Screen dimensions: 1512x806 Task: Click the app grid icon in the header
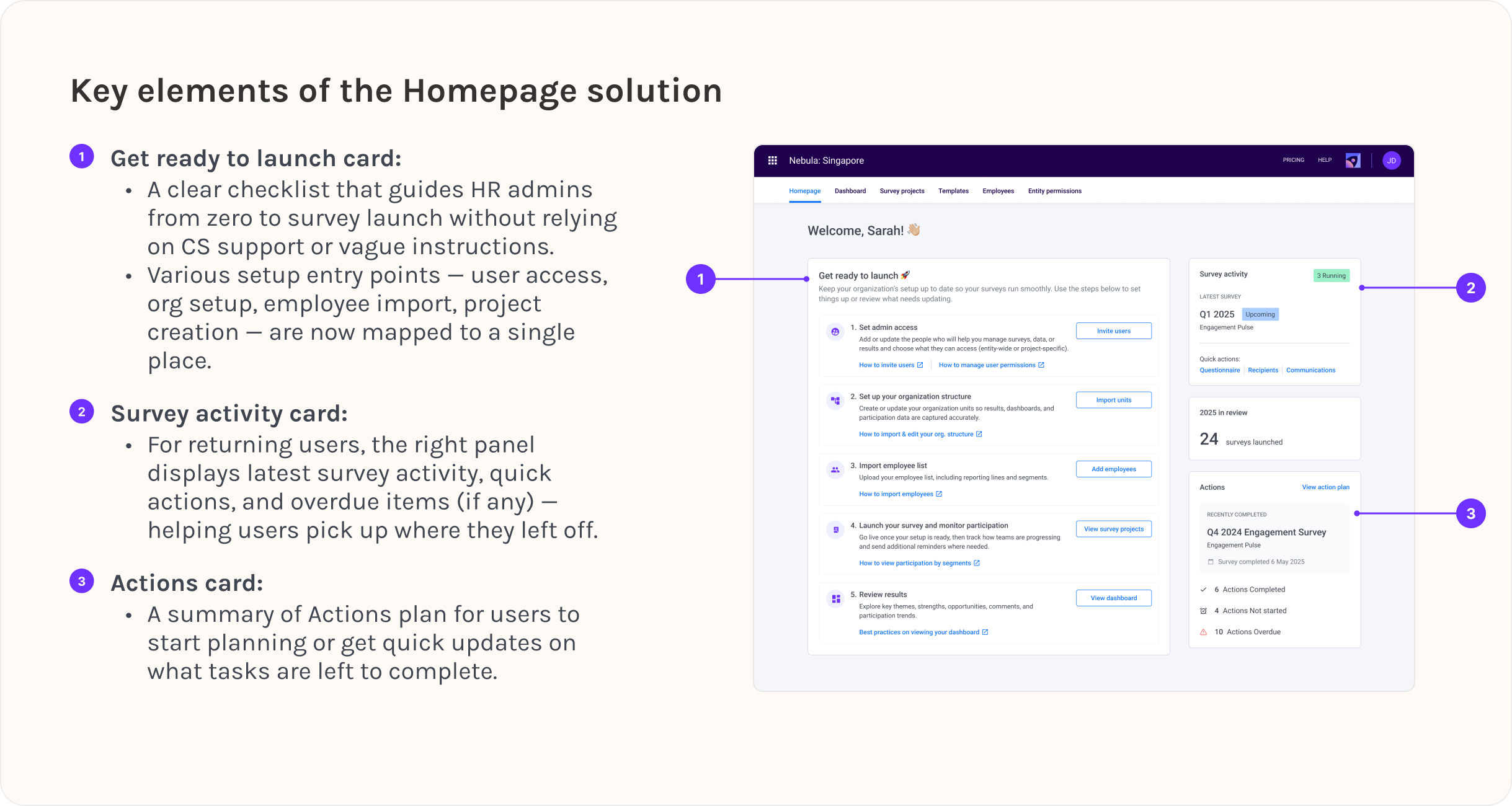tap(773, 160)
